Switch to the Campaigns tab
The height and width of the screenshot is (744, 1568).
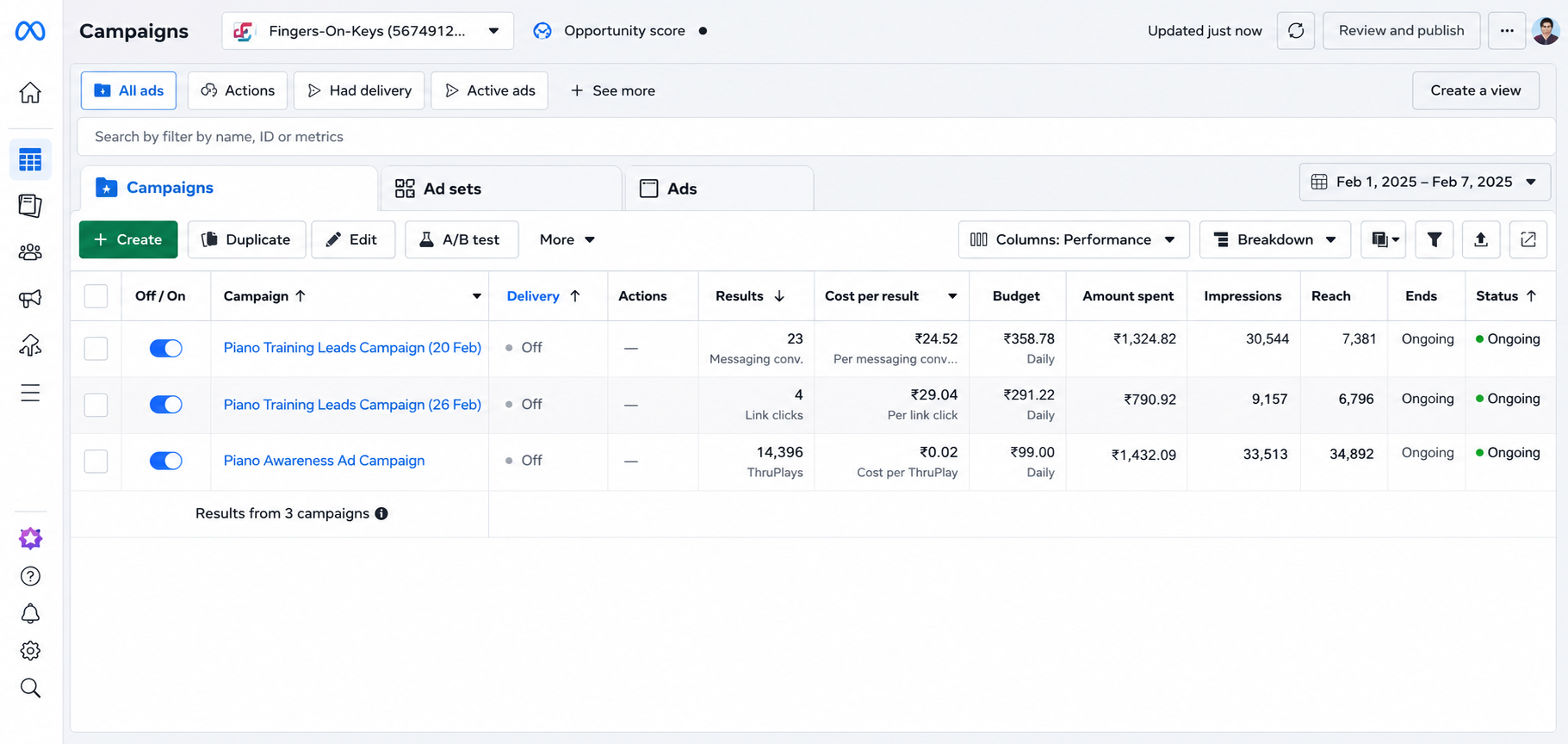tap(228, 188)
